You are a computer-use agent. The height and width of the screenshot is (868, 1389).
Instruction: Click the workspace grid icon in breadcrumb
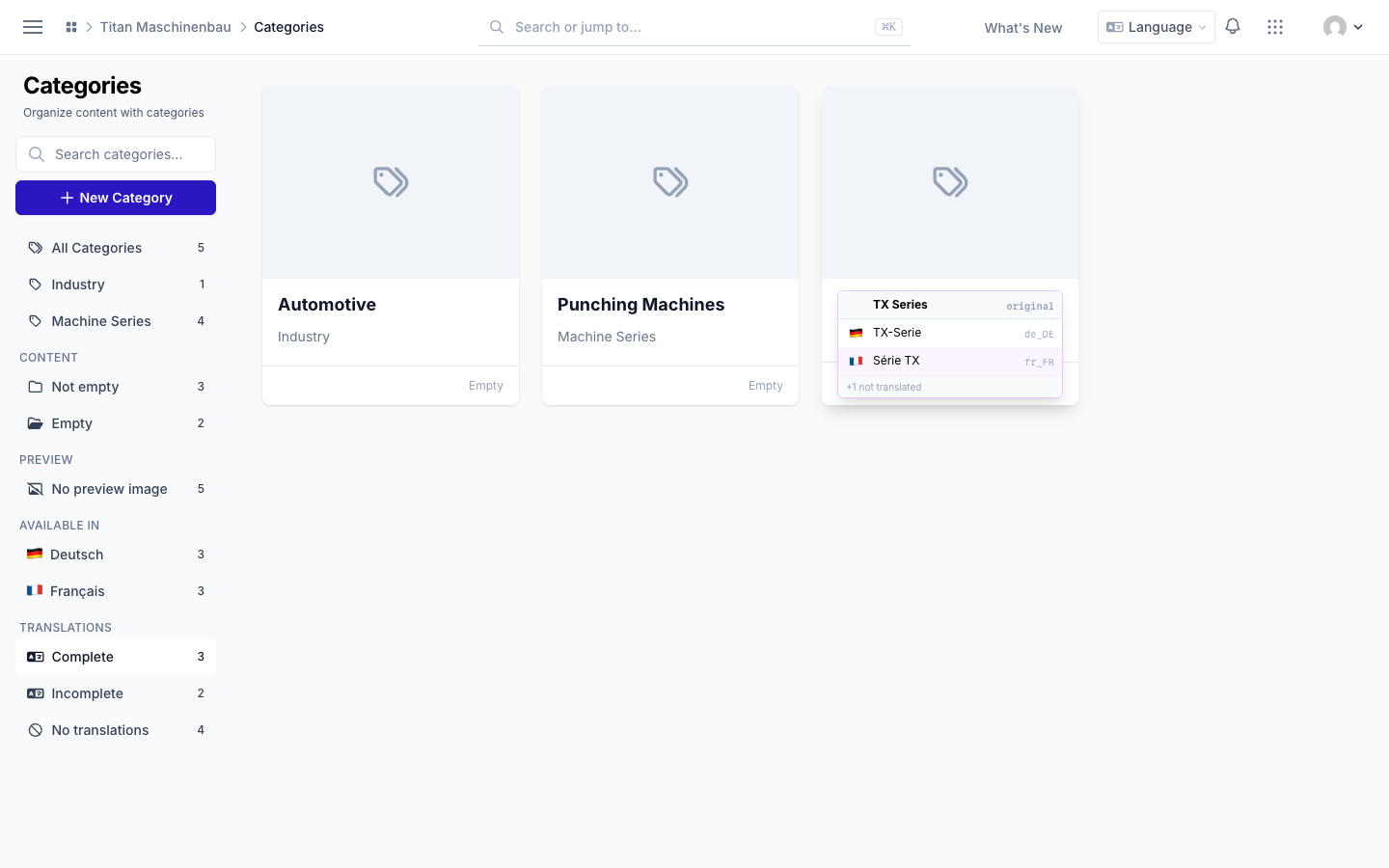71,27
